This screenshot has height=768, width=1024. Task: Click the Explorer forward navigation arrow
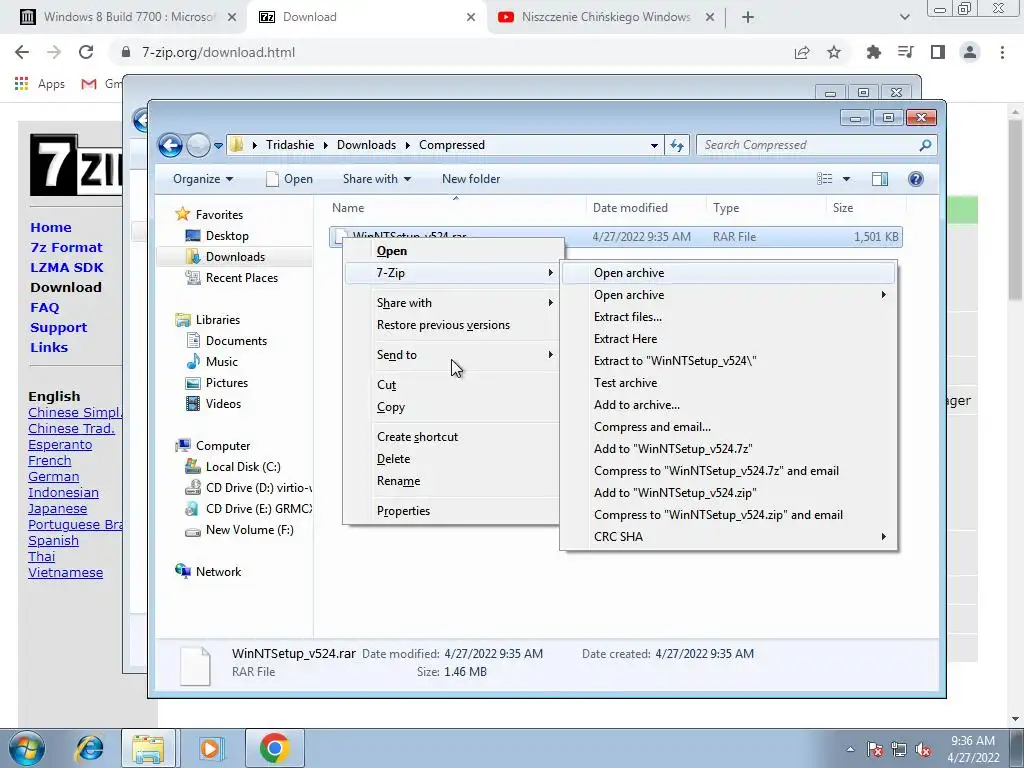[x=198, y=145]
